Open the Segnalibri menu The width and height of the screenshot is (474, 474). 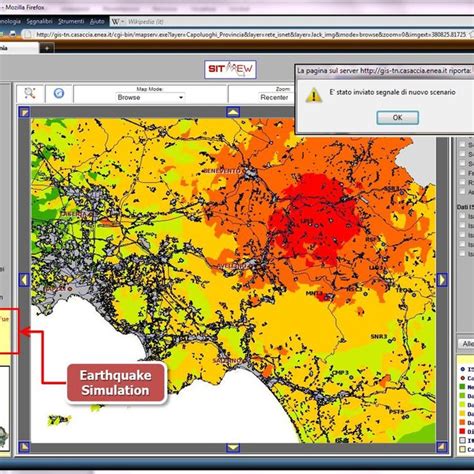point(39,22)
